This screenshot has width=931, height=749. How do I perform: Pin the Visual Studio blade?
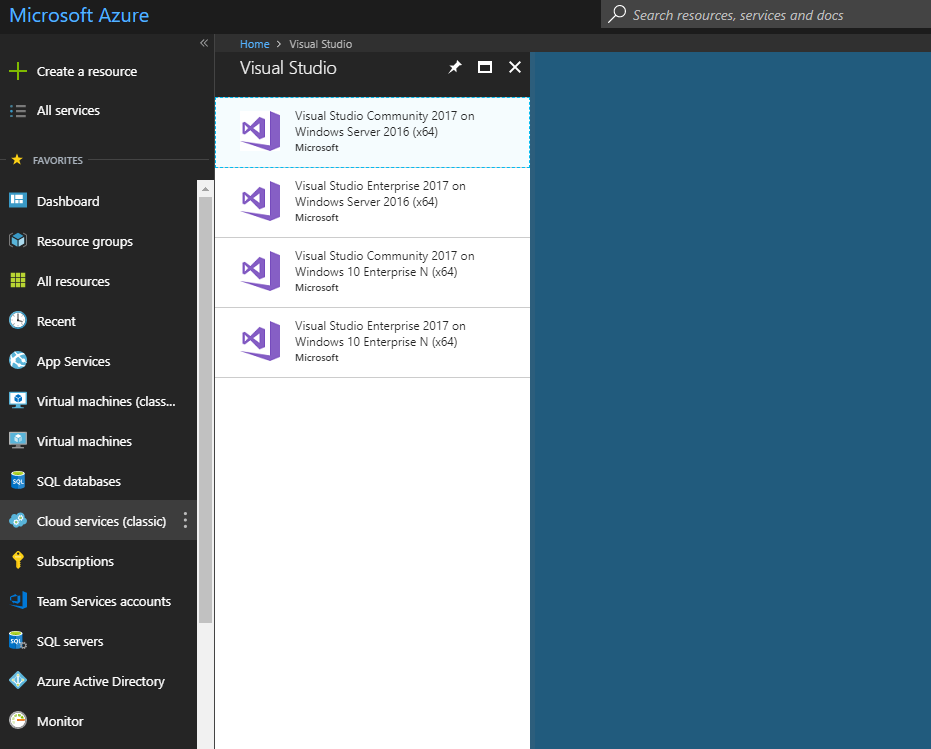coord(455,67)
